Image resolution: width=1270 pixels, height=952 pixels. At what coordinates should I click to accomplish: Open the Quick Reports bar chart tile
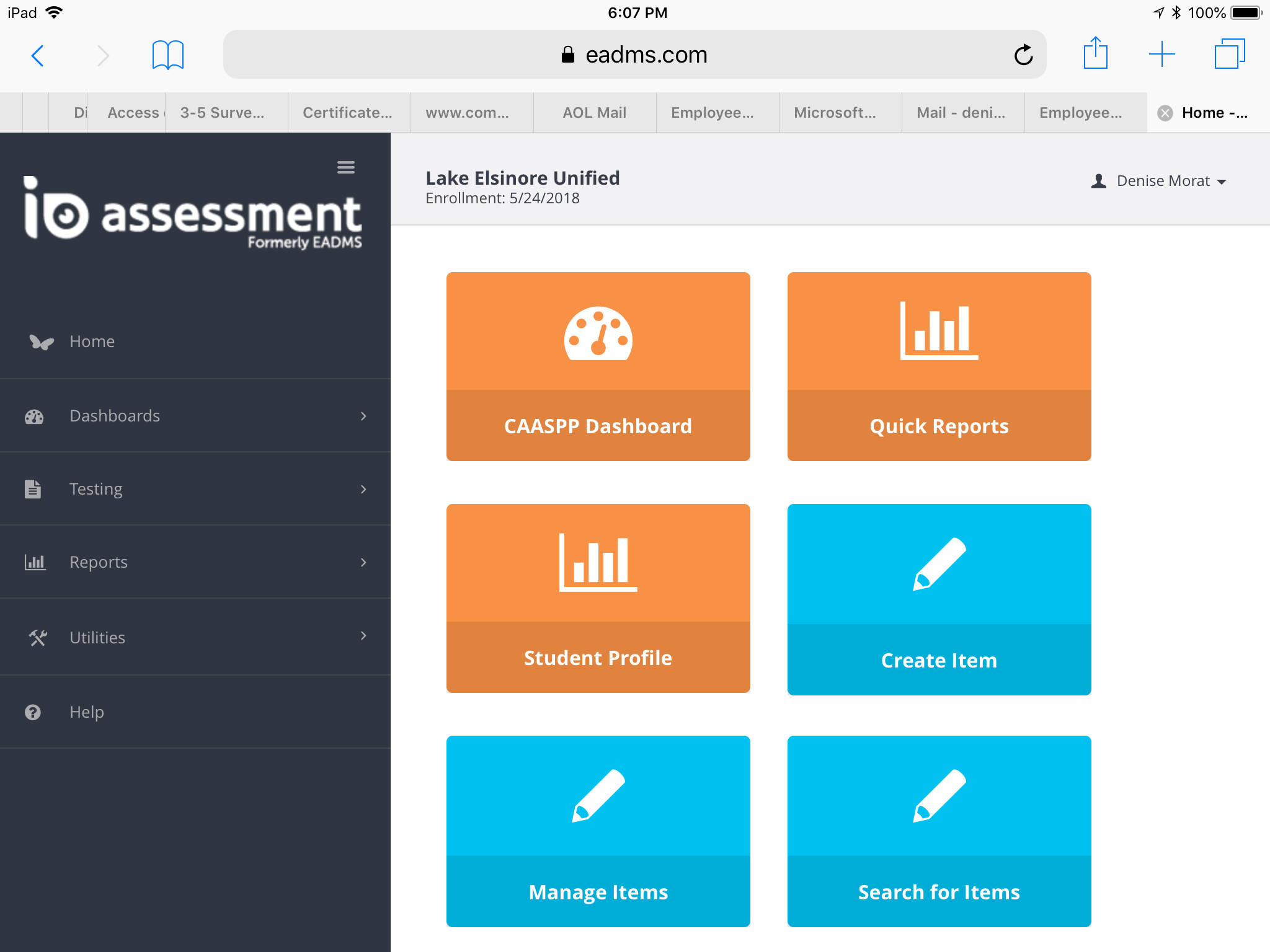tap(939, 366)
